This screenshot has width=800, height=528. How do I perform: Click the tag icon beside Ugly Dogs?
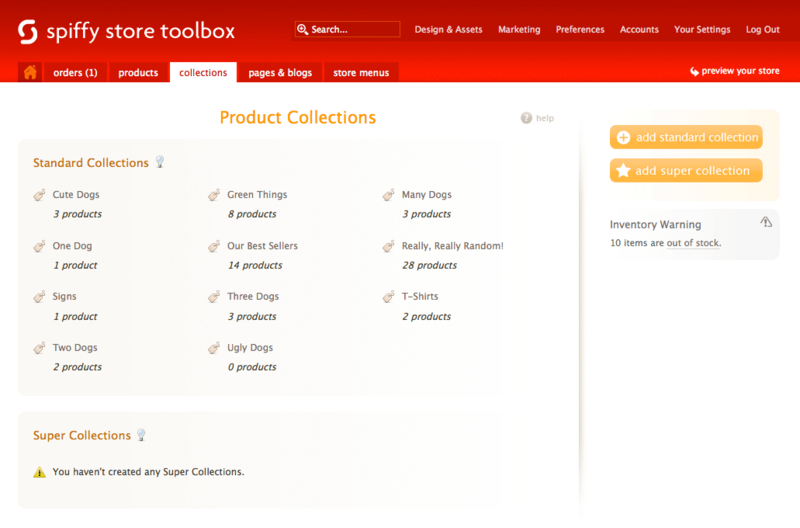point(214,348)
